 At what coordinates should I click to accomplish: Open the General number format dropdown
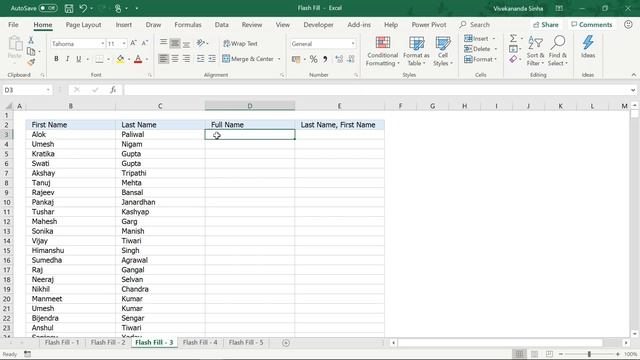pos(353,44)
